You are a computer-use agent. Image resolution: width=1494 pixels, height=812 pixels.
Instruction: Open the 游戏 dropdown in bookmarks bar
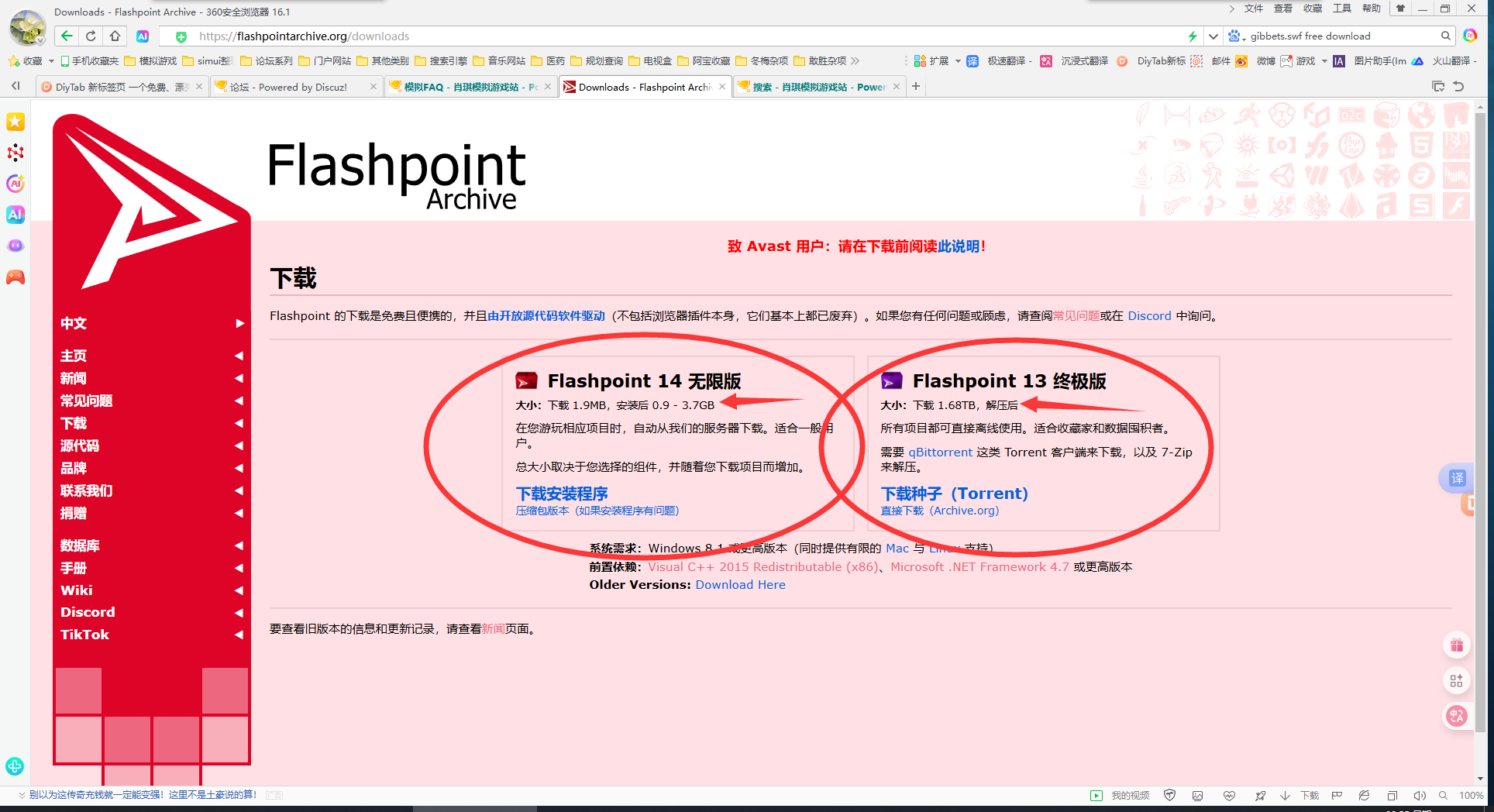point(1324,60)
